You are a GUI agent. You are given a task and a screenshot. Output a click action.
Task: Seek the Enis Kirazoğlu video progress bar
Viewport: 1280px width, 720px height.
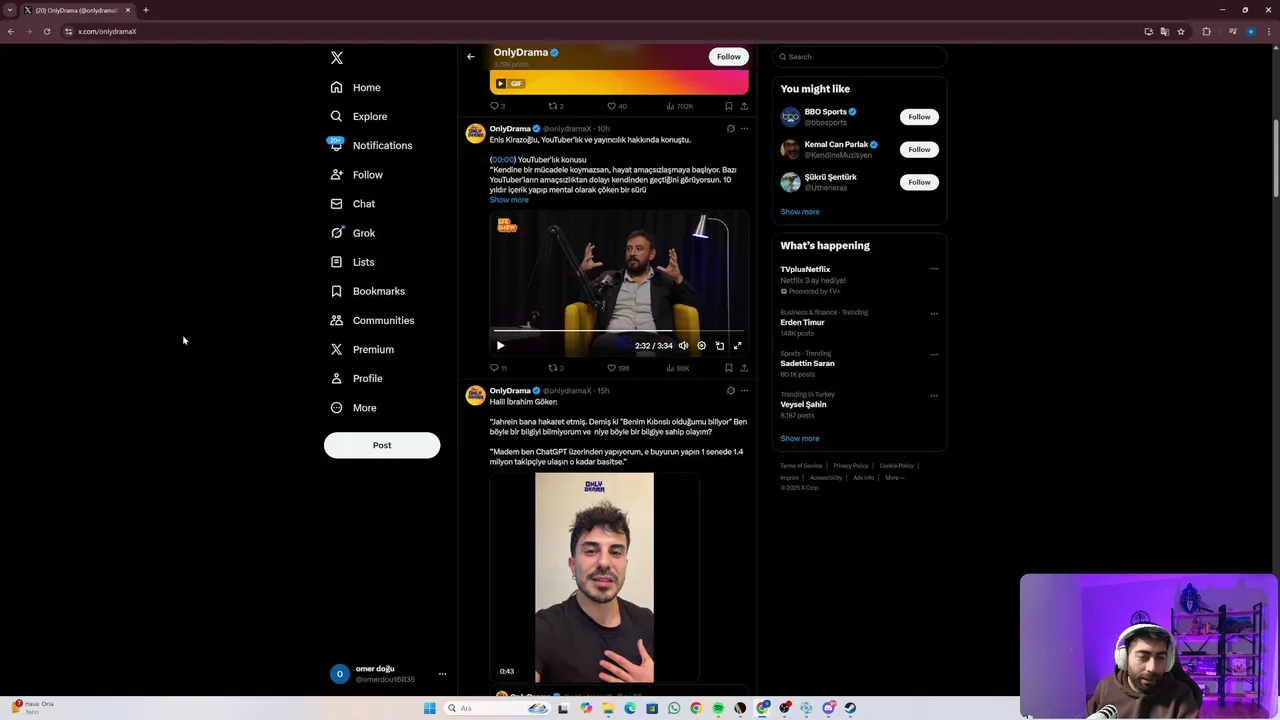(x=619, y=330)
